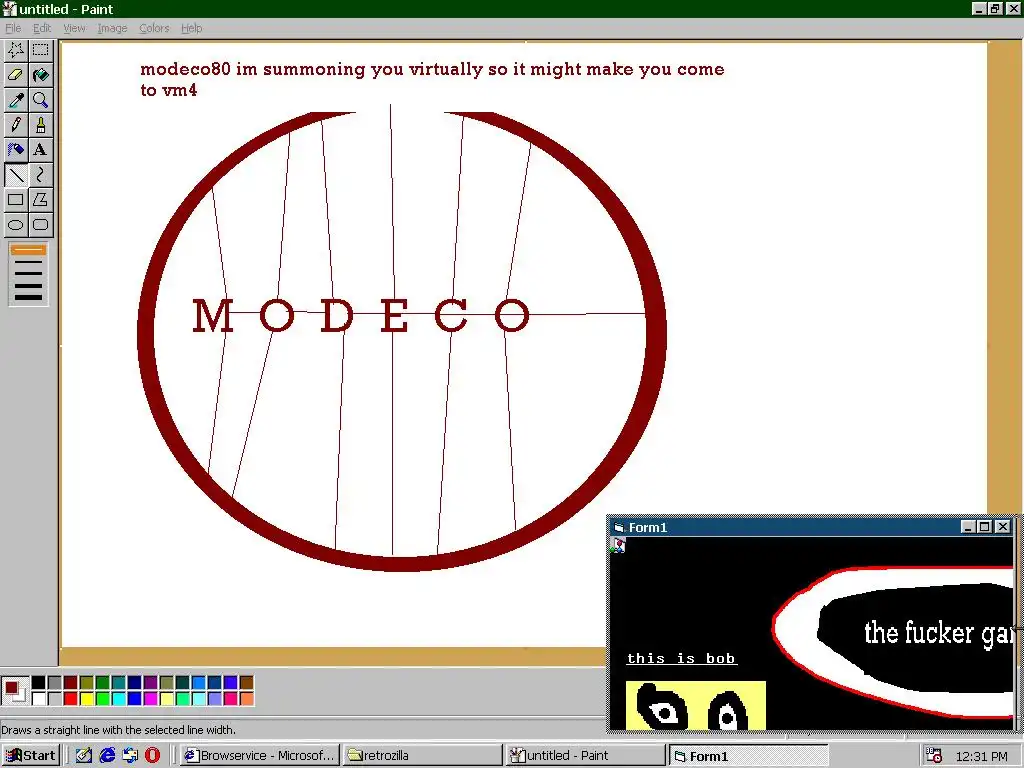The height and width of the screenshot is (768, 1024).
Task: Select the bright red color swatch
Action: tap(71, 699)
